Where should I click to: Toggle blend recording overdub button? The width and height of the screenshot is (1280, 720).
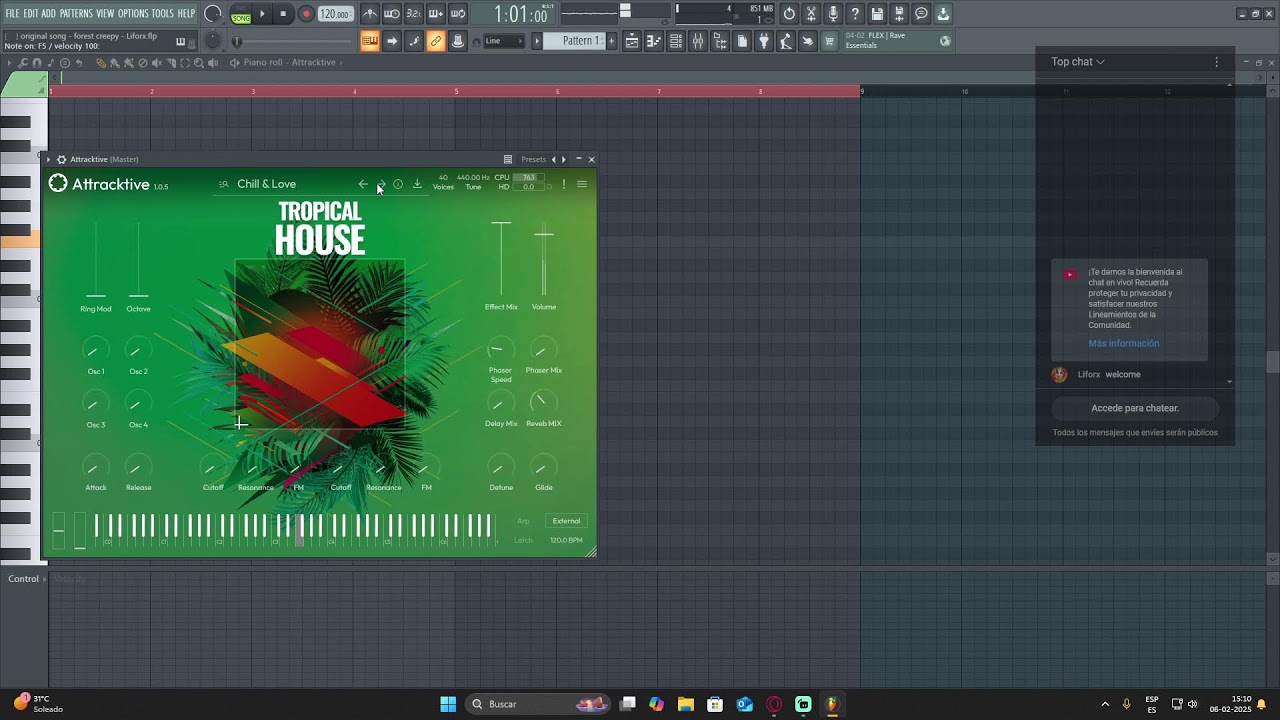pos(436,14)
